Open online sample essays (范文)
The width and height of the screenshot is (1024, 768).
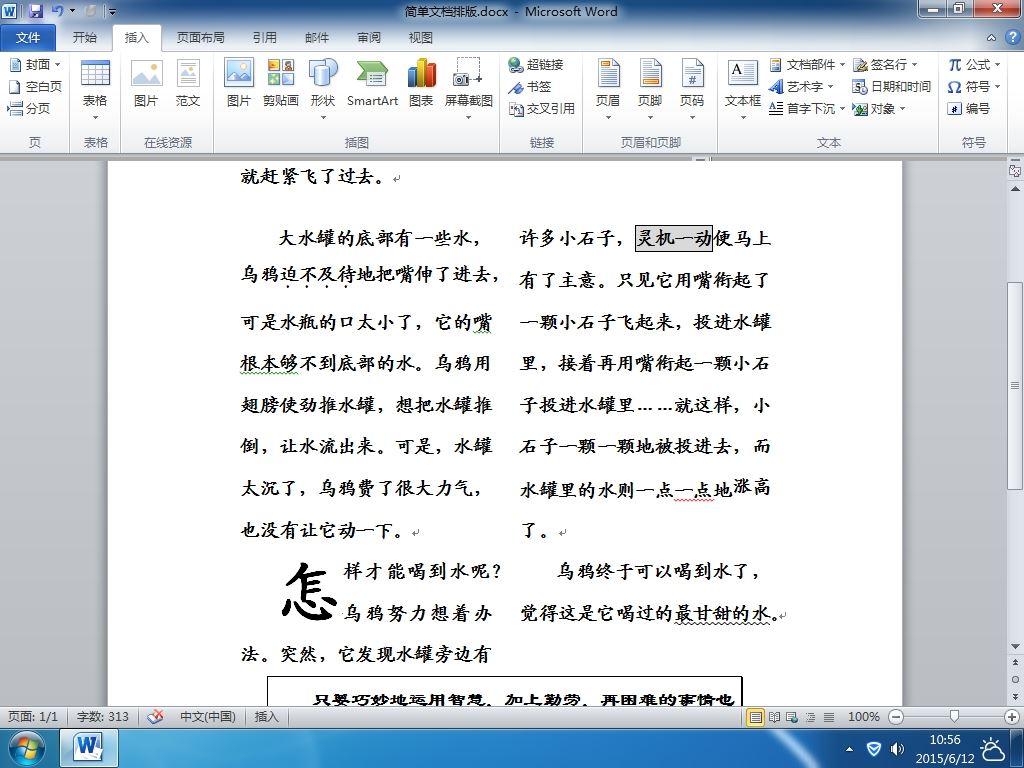[188, 84]
